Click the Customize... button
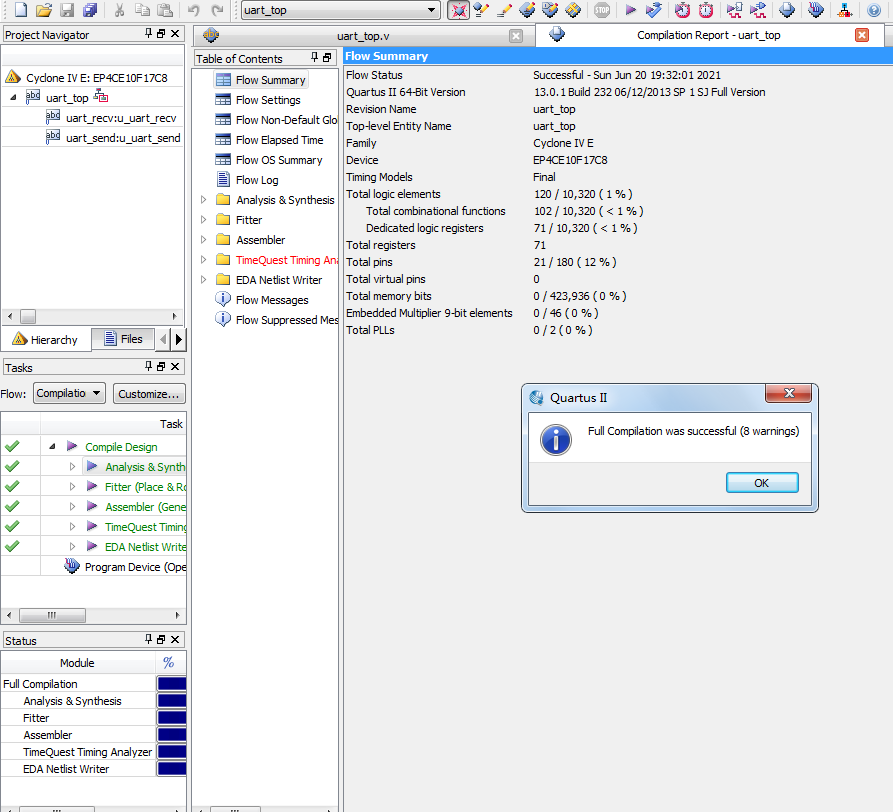The image size is (893, 812). click(149, 393)
